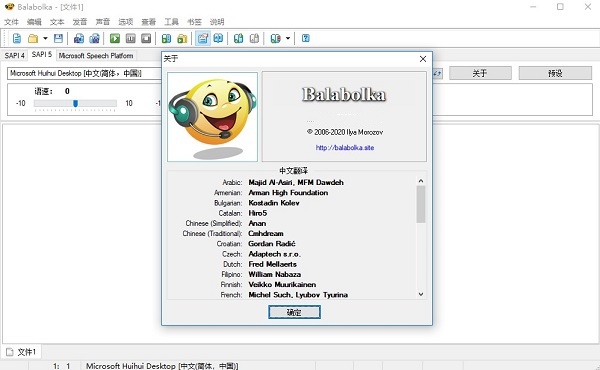Click the '© 2006-2020 Ilya Morozov' text
This screenshot has height=370, width=600.
pos(344,132)
